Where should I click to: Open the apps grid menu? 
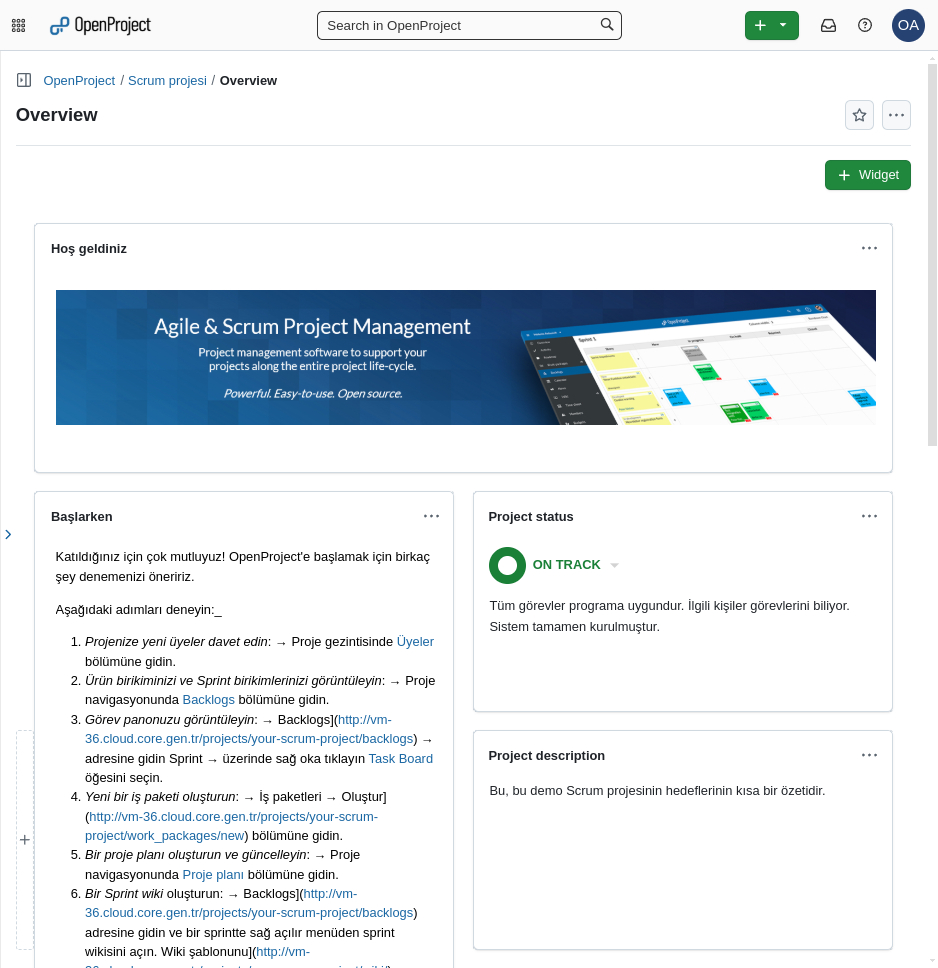tap(18, 24)
